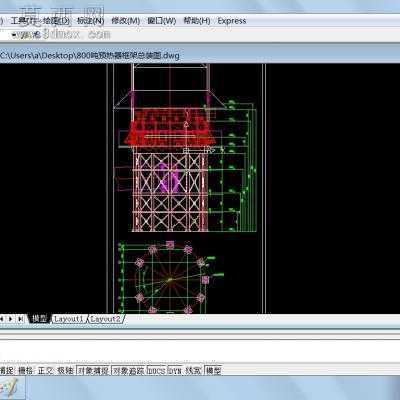This screenshot has height=400, width=400.
Task: Disable 对象追踪 object snap tracking
Action: [128, 370]
